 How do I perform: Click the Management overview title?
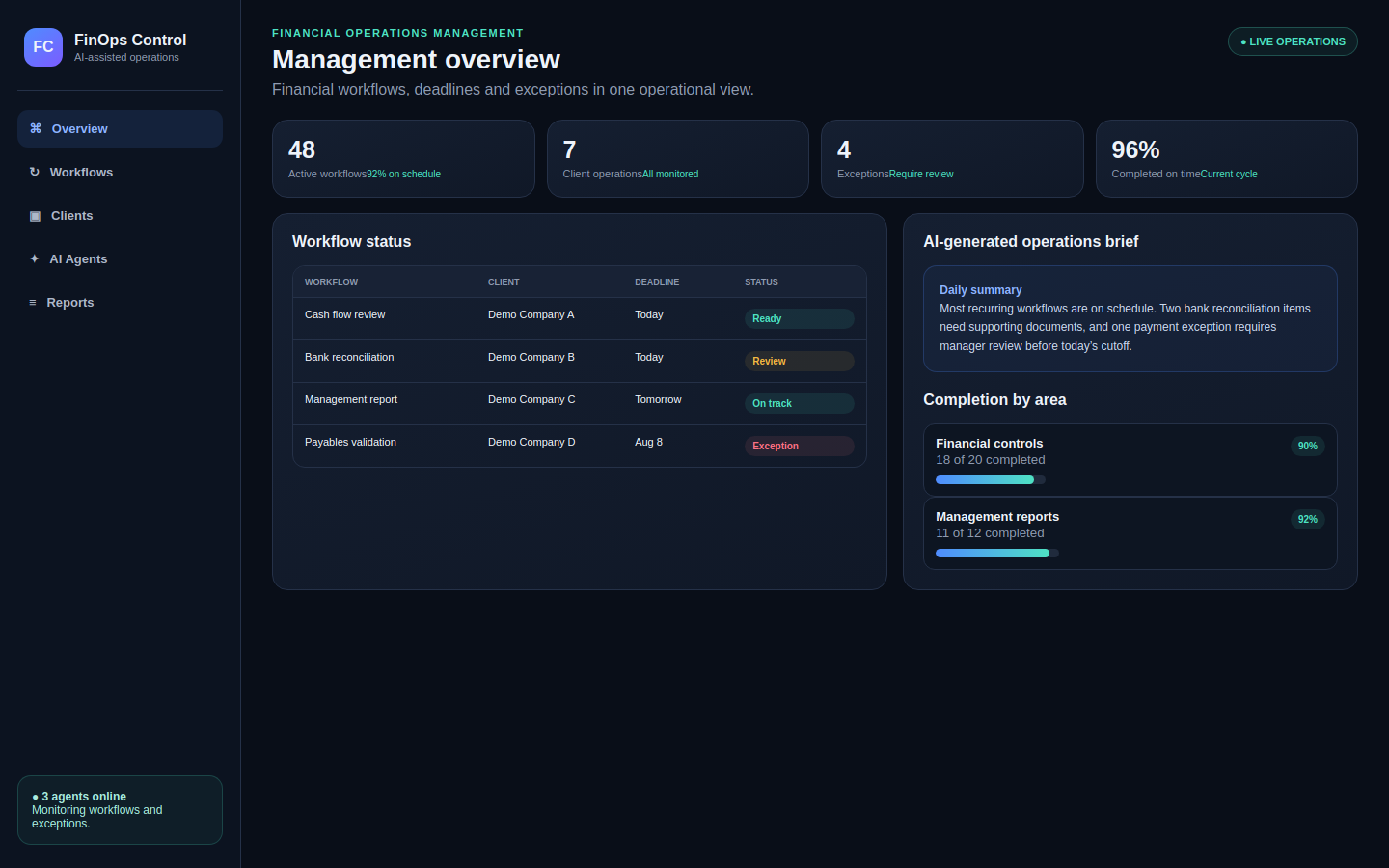[x=416, y=60]
